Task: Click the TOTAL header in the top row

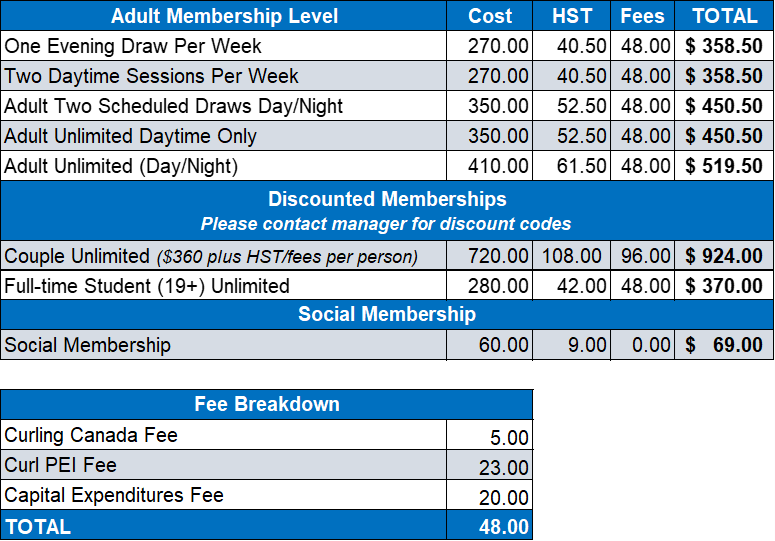Action: [x=725, y=16]
